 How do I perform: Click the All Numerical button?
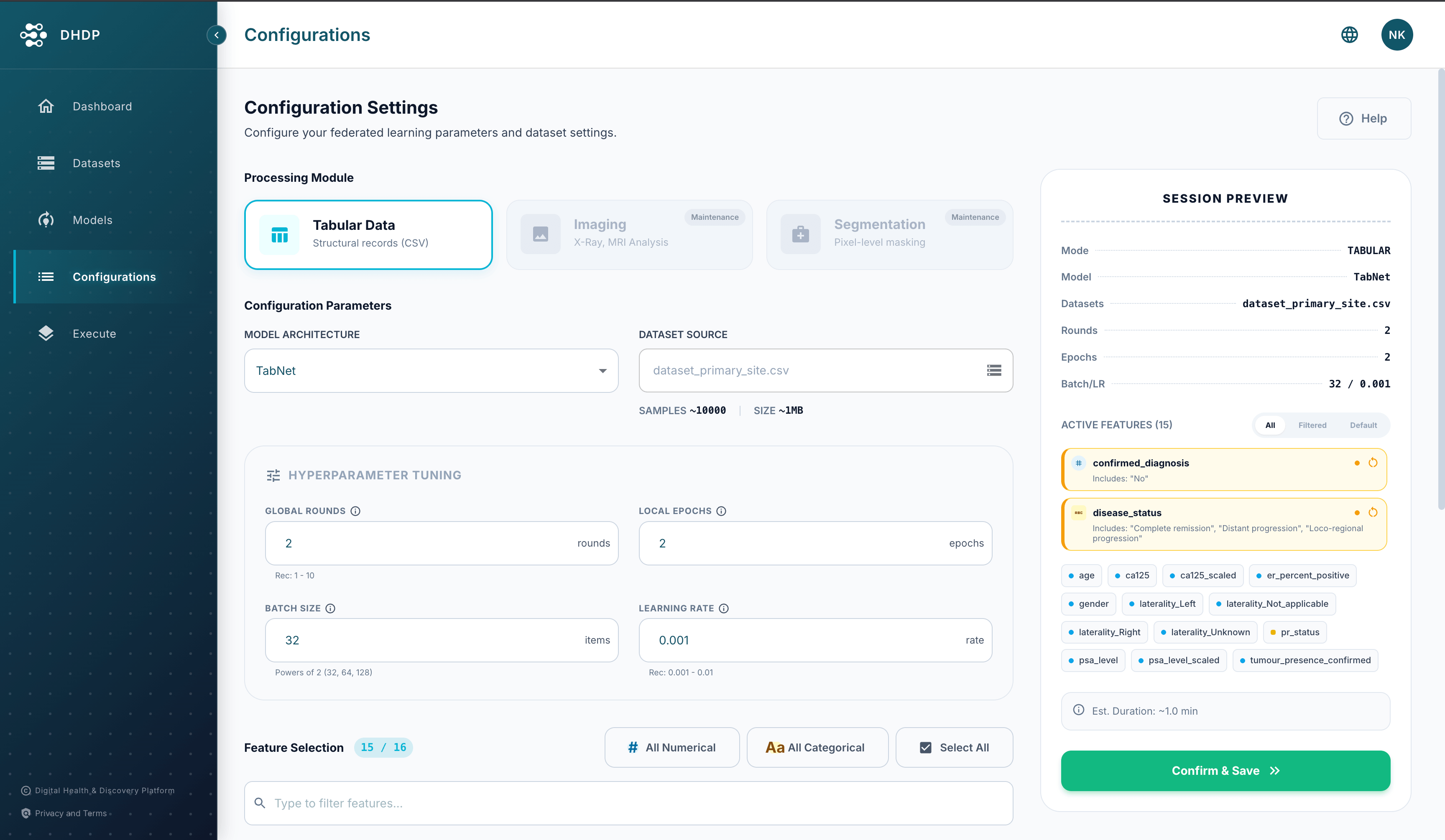tap(672, 747)
